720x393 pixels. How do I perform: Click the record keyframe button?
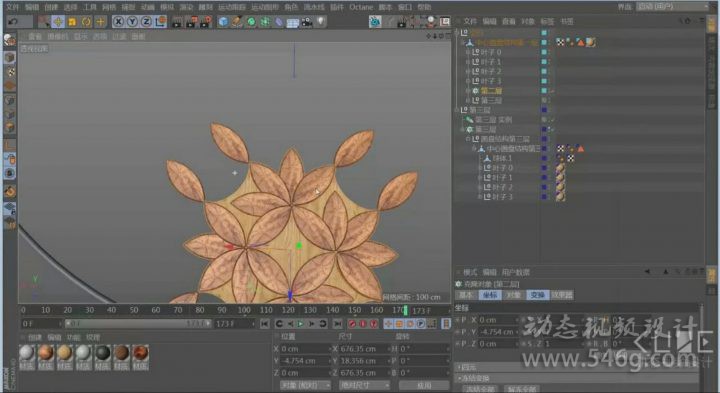point(352,324)
